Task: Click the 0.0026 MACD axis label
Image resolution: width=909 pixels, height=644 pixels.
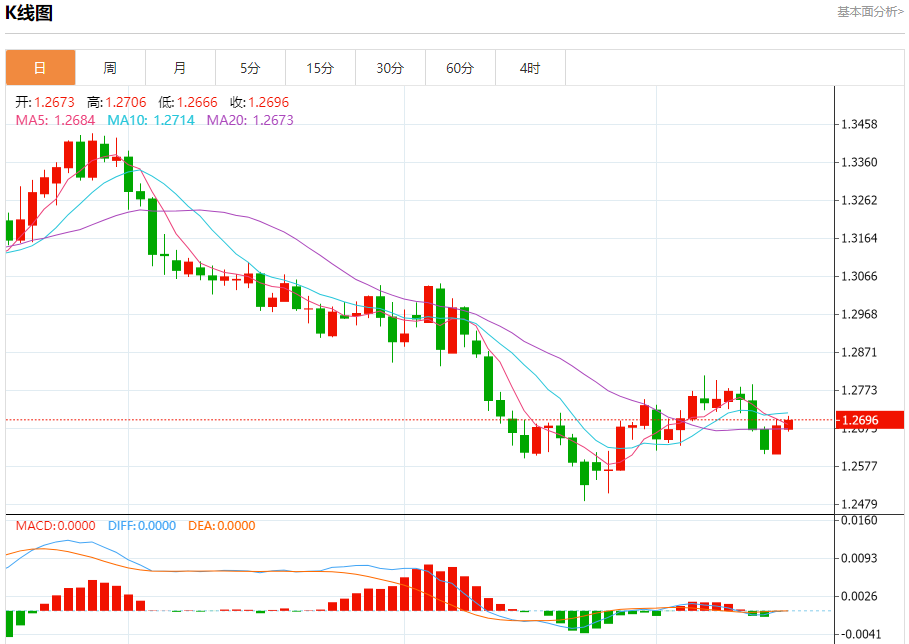Action: pyautogui.click(x=859, y=596)
